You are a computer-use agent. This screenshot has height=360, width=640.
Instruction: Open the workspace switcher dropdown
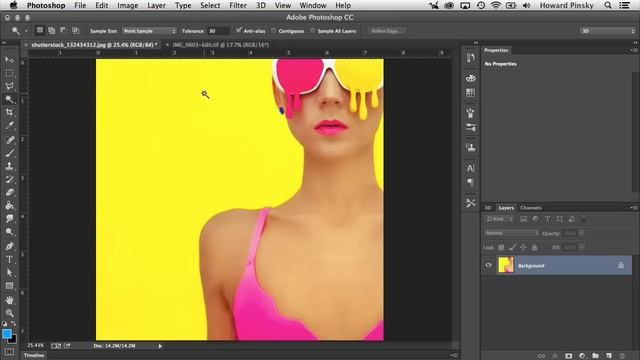point(607,31)
